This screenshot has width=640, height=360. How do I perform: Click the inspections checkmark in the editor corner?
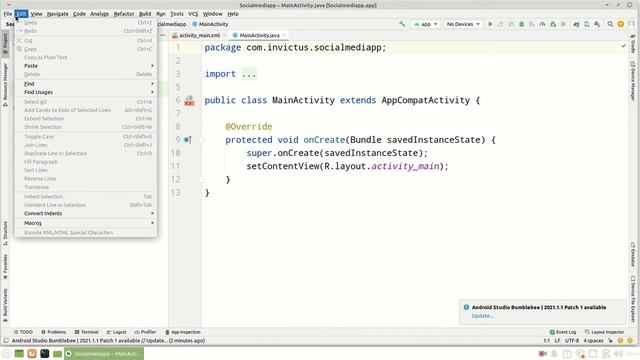tap(623, 46)
